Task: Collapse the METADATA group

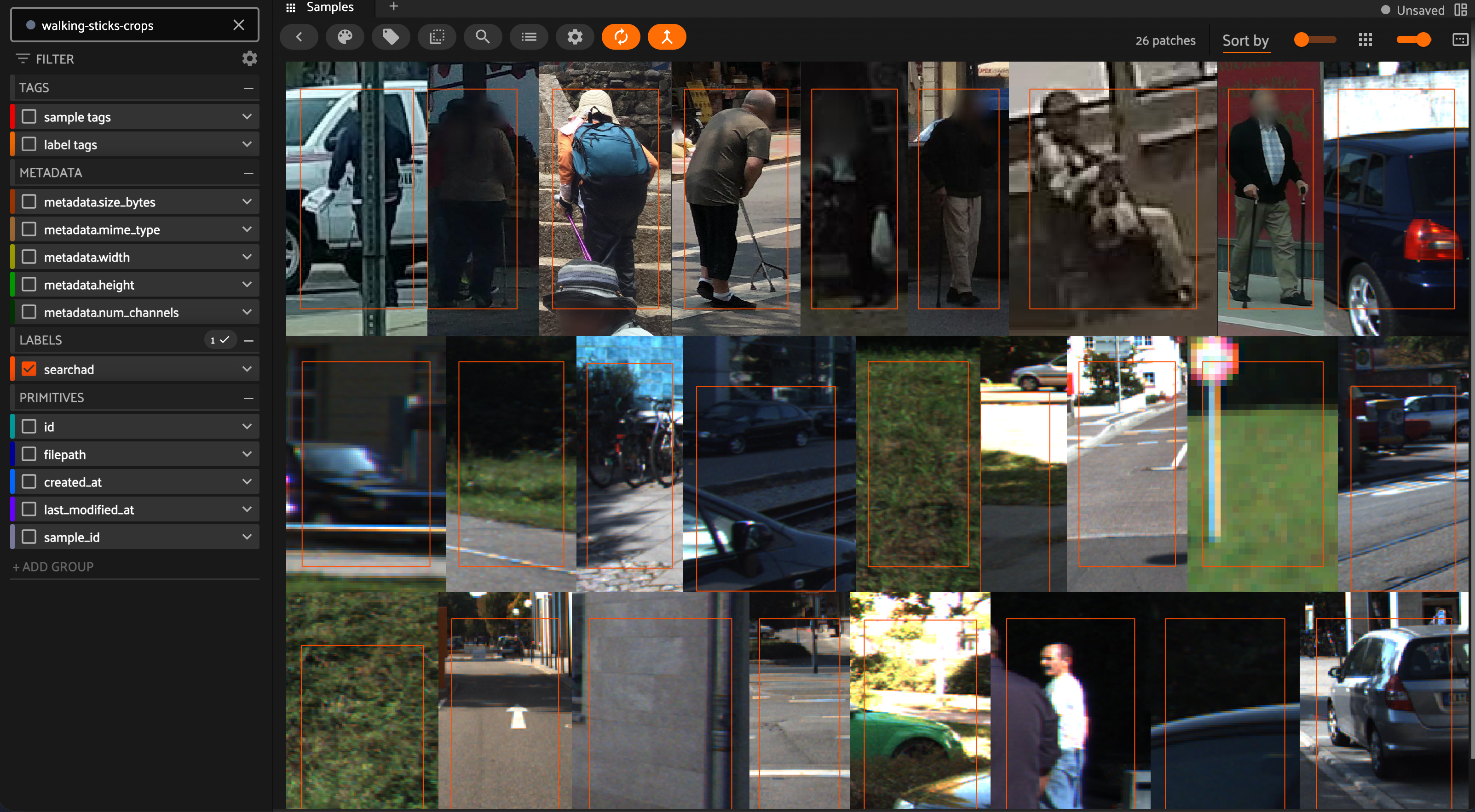Action: pos(248,173)
